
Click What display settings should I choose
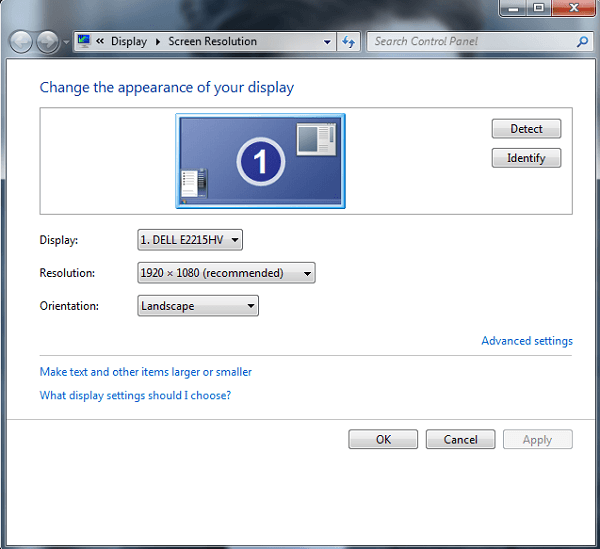click(x=135, y=396)
